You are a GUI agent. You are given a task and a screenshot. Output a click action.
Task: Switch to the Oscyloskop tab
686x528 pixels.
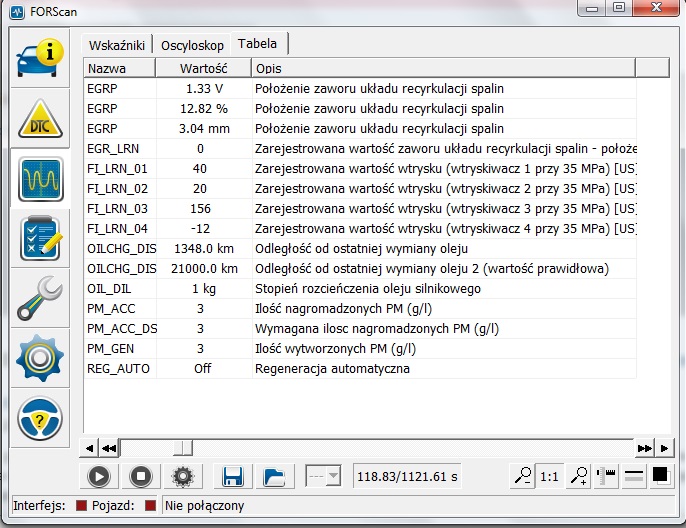tap(192, 46)
